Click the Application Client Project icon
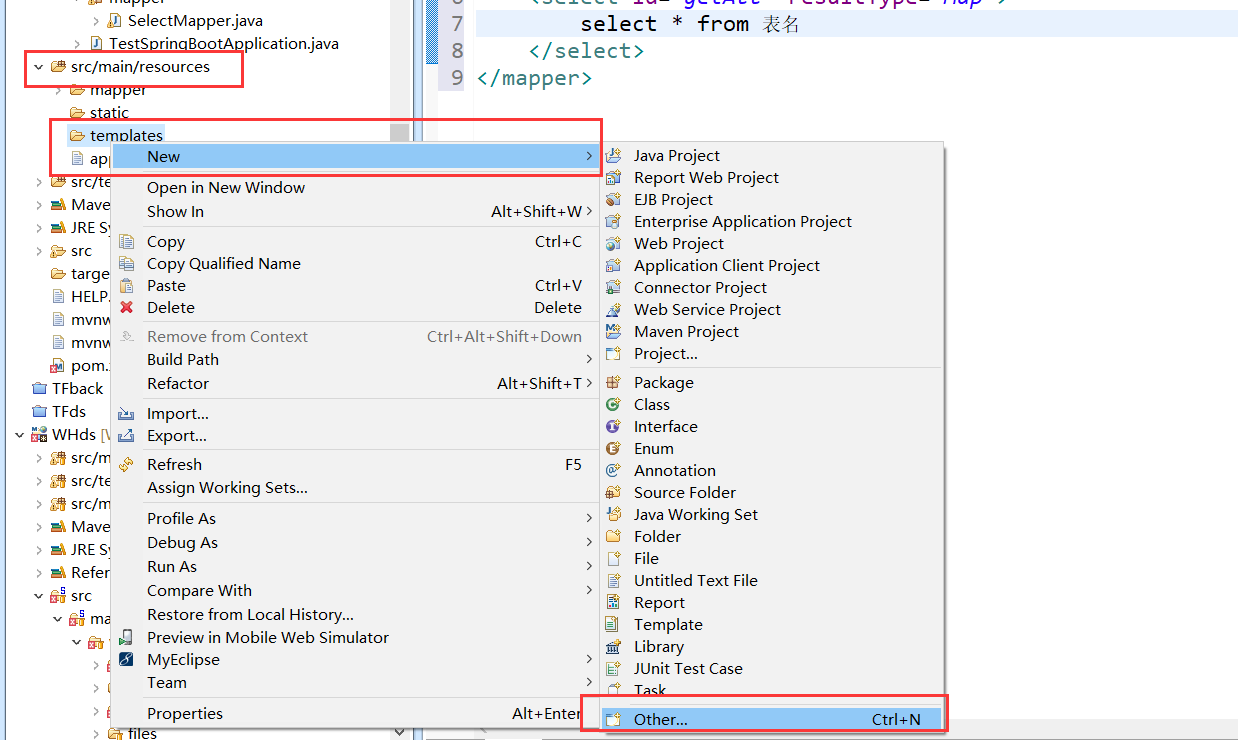The image size is (1238, 740). point(614,265)
